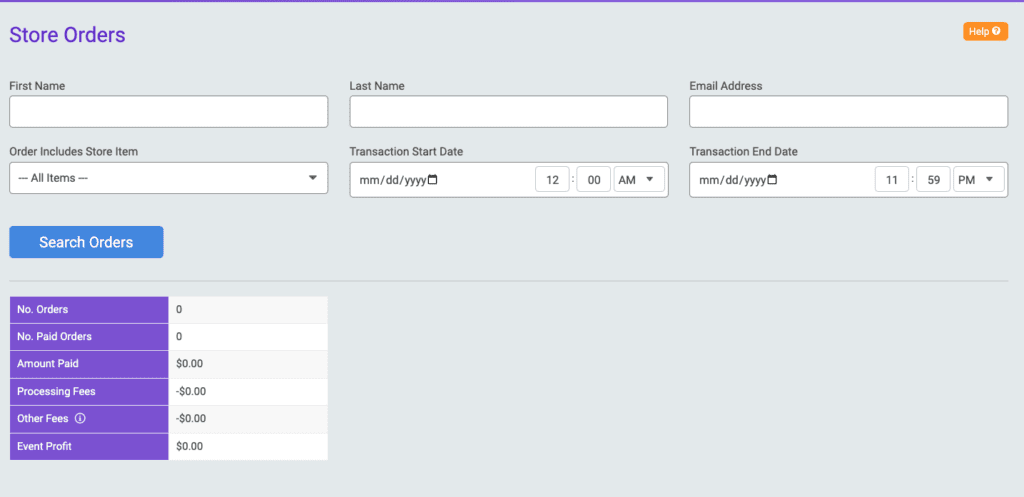Image resolution: width=1024 pixels, height=497 pixels.
Task: Select the end time minutes box showing 59
Action: point(933,180)
